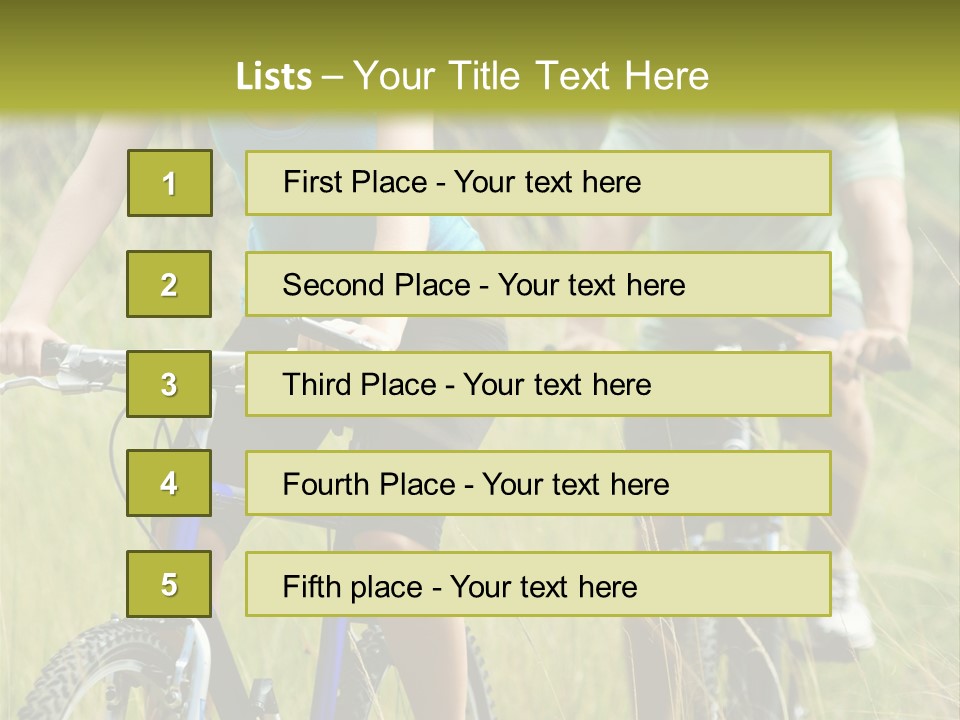Click the Fourth Place text bar
This screenshot has width=960, height=720.
[538, 483]
